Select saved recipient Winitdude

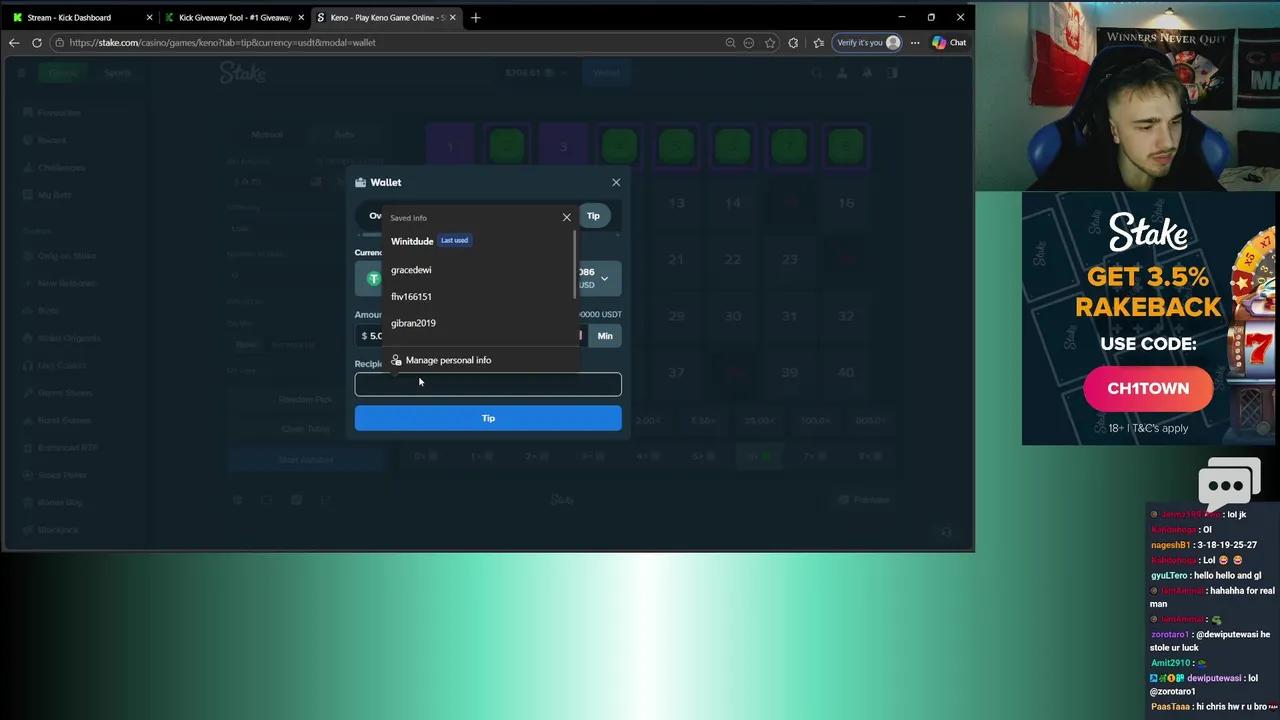(412, 241)
